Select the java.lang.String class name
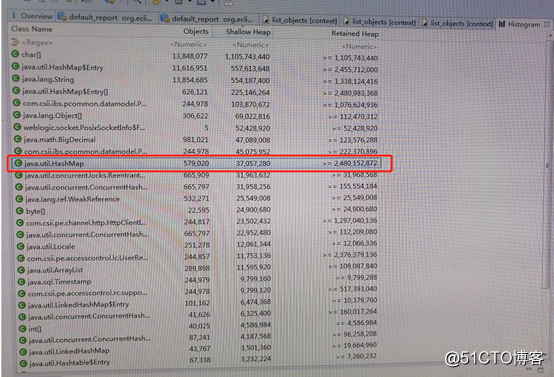 48,79
